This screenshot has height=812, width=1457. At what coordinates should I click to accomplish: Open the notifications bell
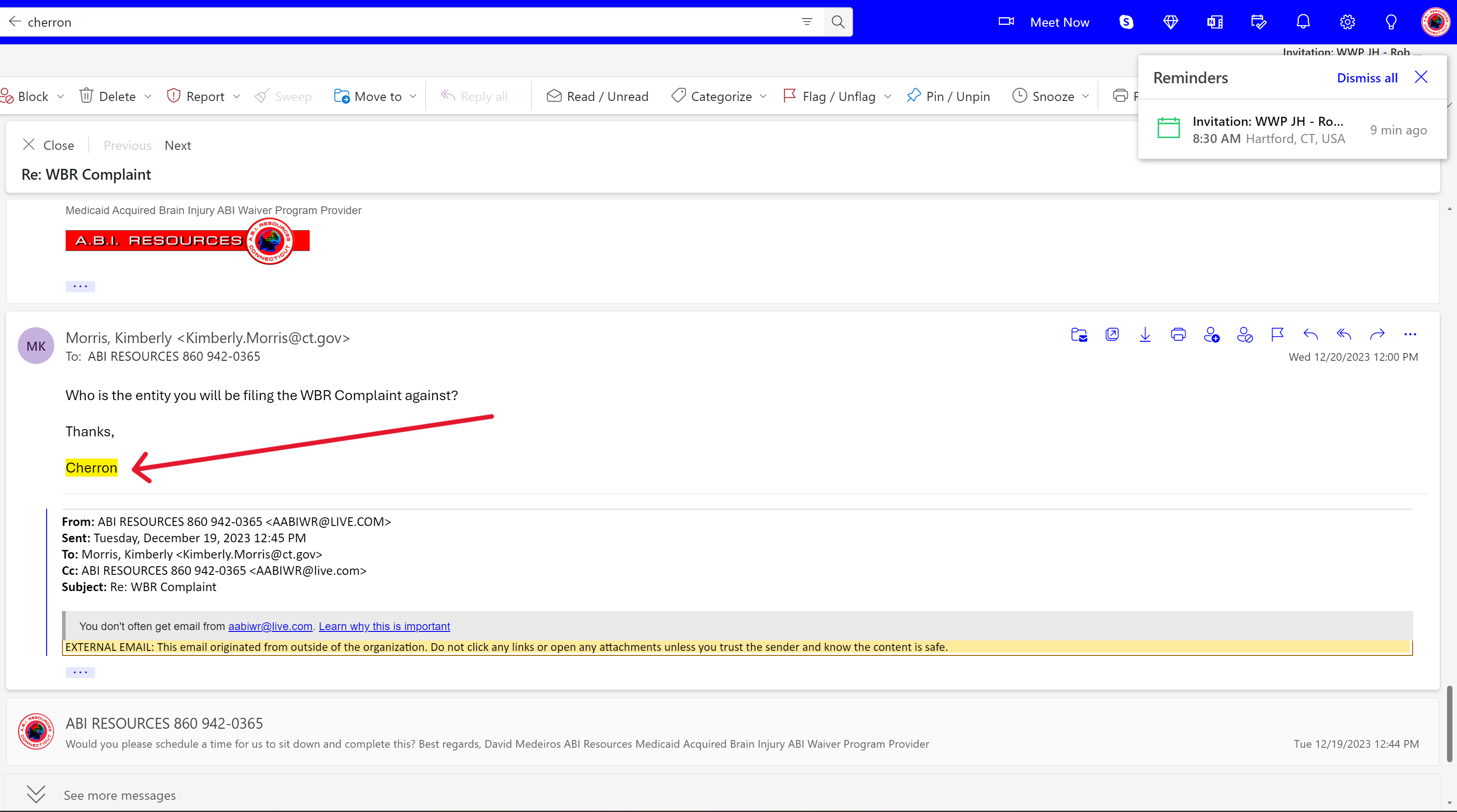click(x=1303, y=22)
